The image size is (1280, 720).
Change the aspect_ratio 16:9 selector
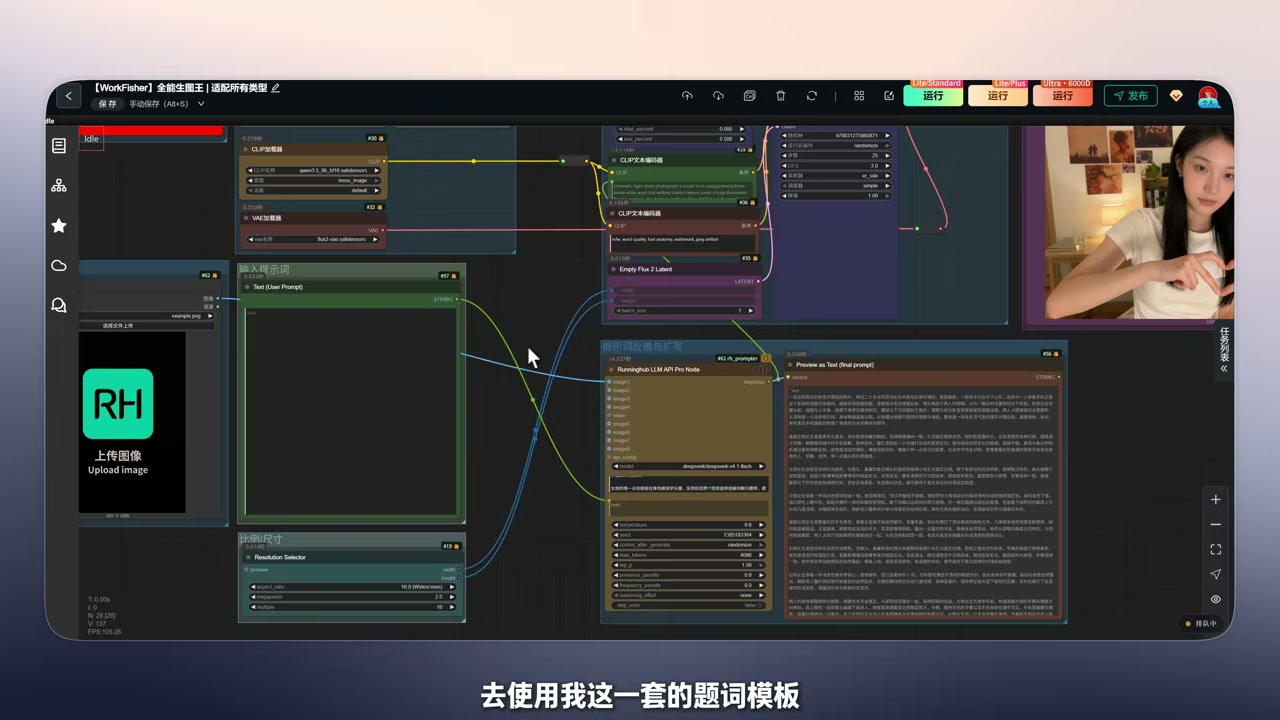352,587
